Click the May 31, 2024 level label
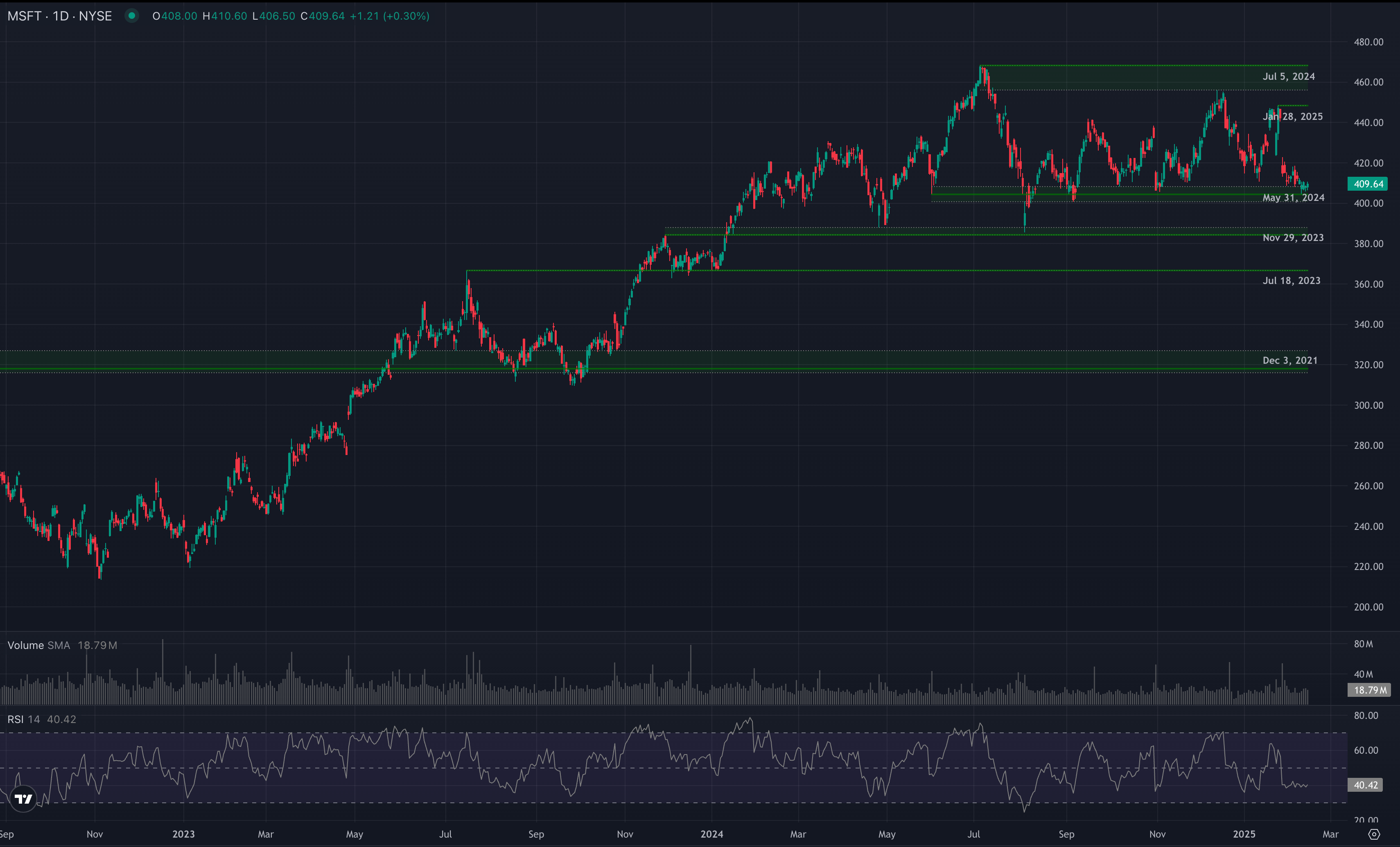Image resolution: width=1400 pixels, height=847 pixels. coord(1293,198)
